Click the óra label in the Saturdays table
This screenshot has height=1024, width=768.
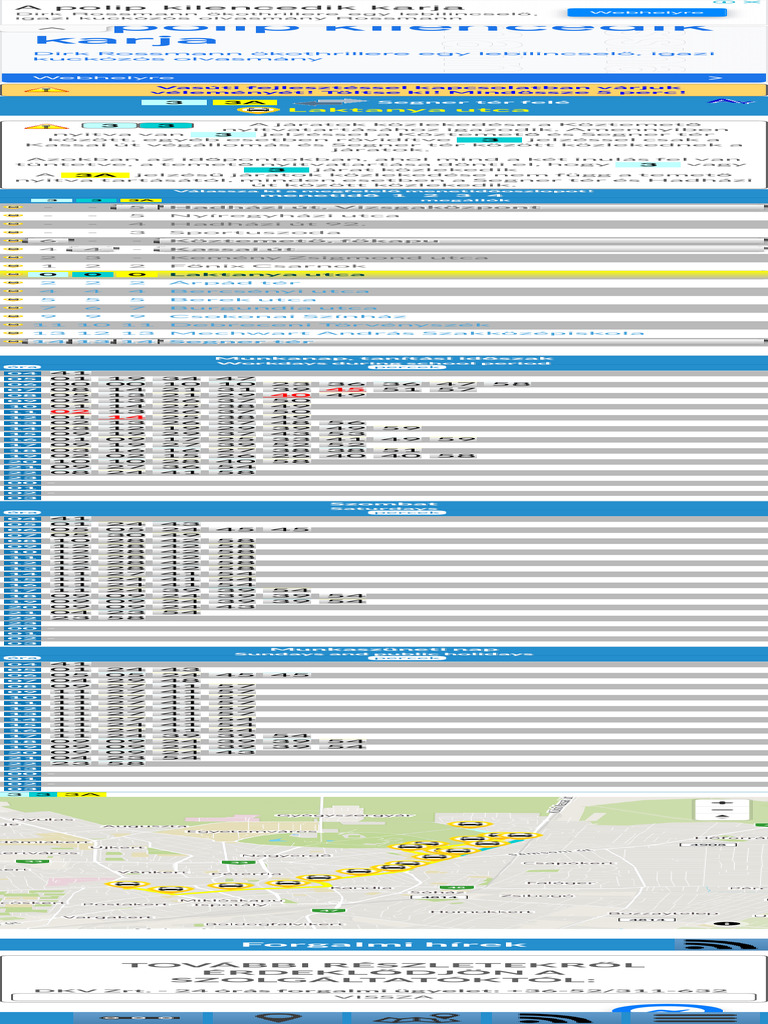pyautogui.click(x=22, y=513)
